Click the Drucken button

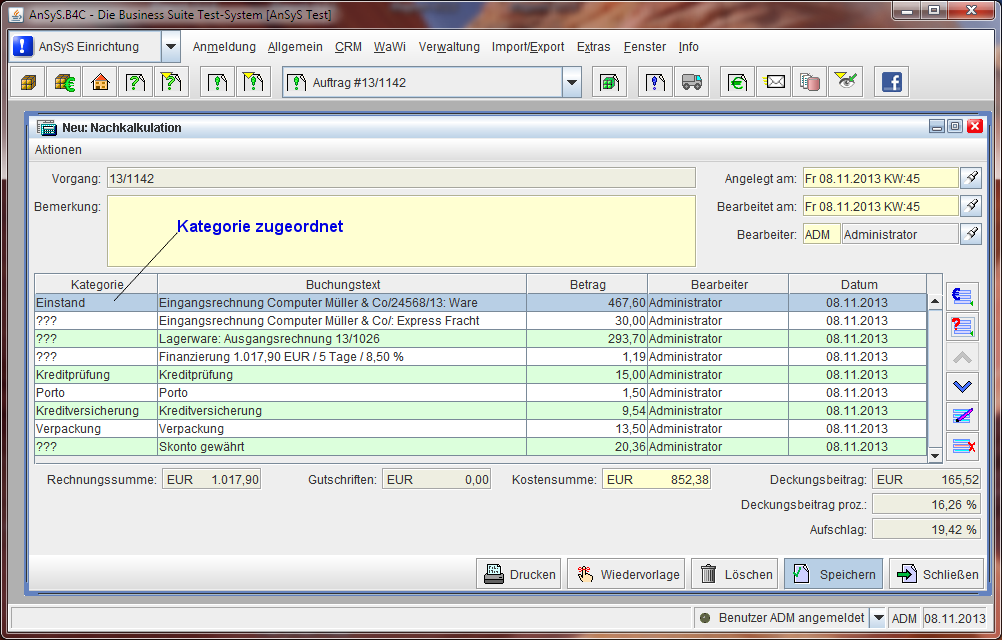tap(520, 574)
